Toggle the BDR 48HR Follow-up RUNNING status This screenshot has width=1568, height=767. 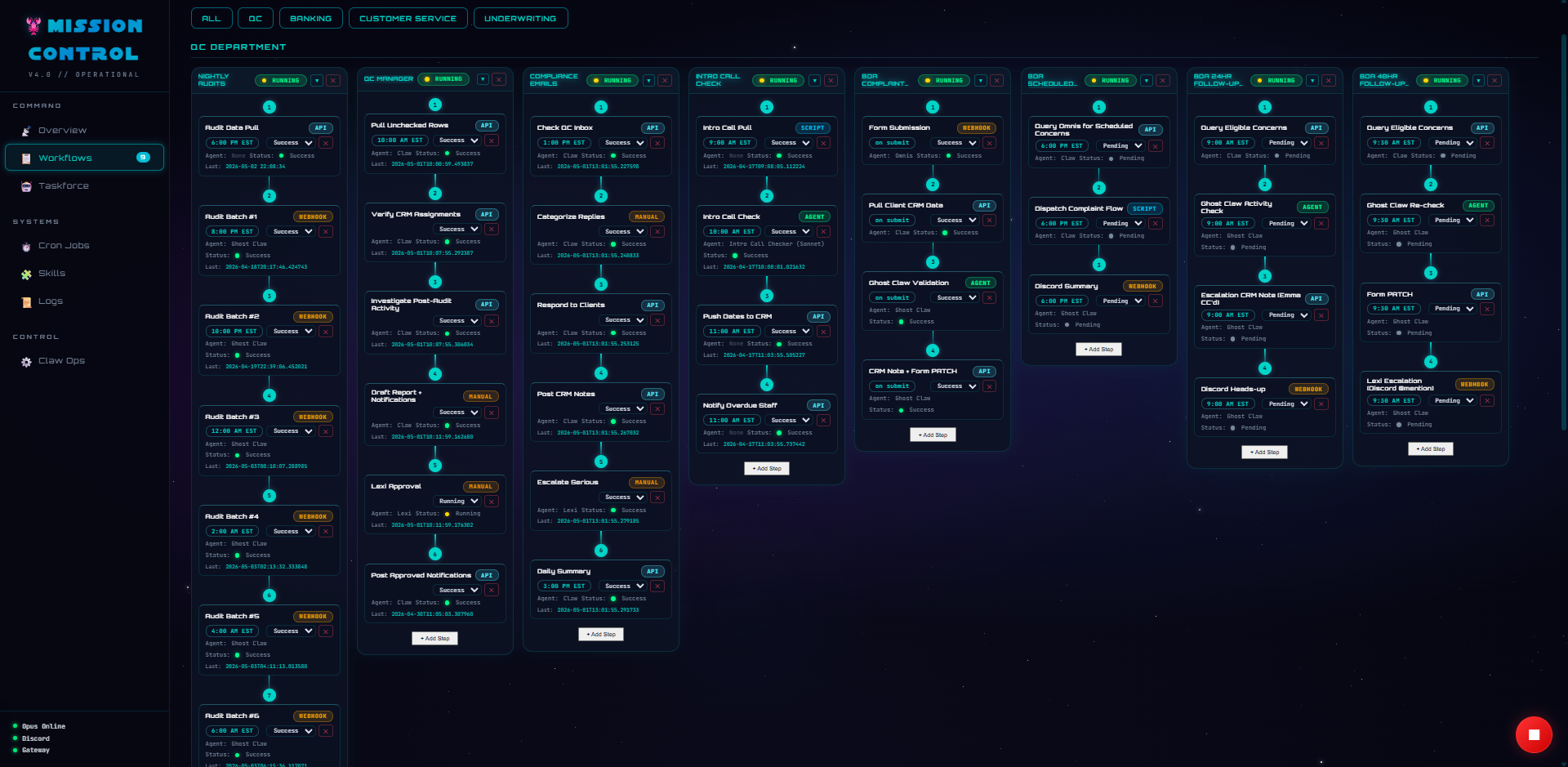[1442, 81]
